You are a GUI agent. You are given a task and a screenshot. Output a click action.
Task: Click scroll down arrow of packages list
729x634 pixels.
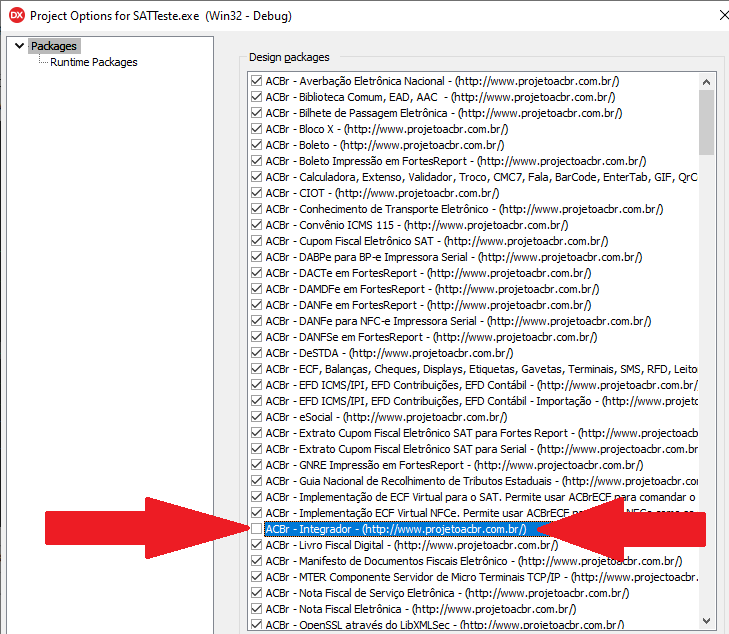(x=706, y=621)
